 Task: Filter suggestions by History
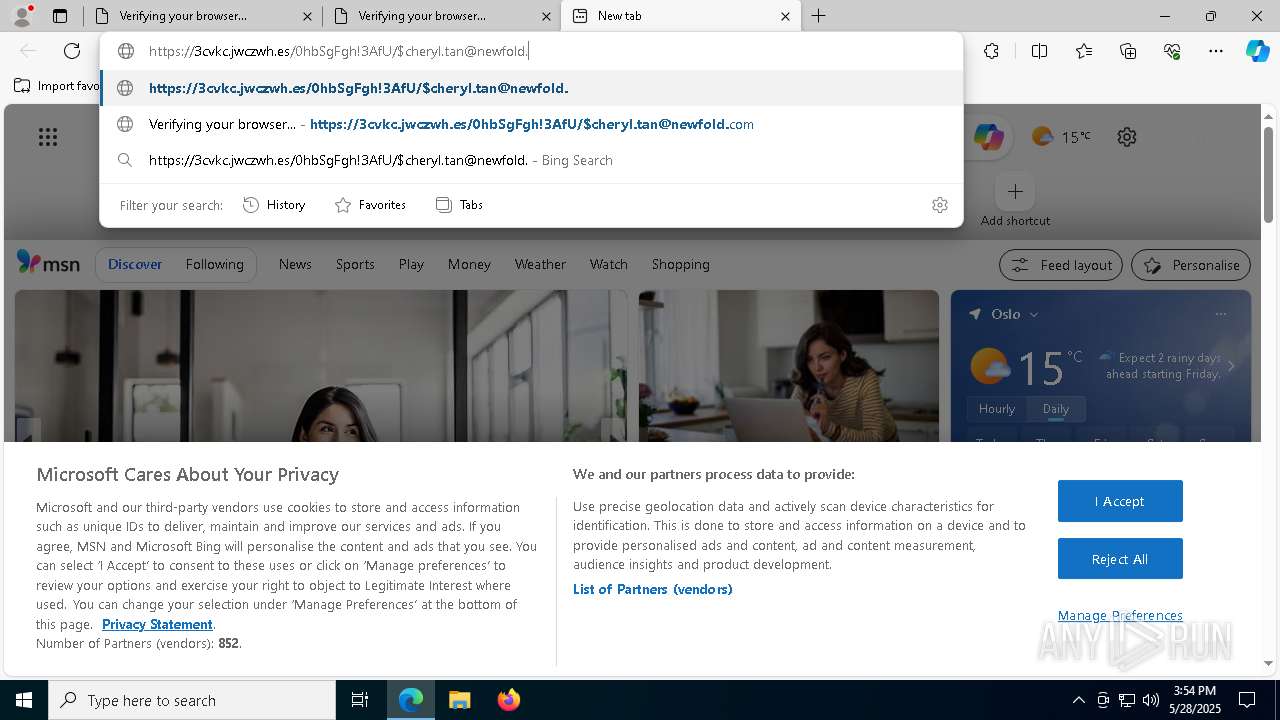(x=274, y=205)
